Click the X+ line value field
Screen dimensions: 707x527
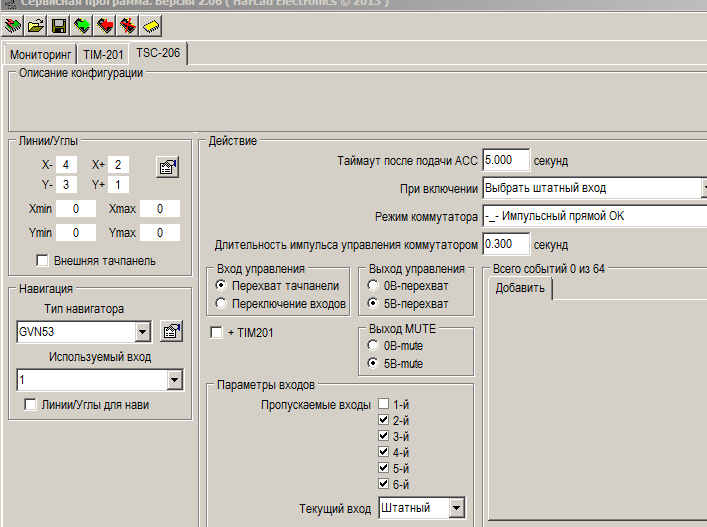[118, 165]
